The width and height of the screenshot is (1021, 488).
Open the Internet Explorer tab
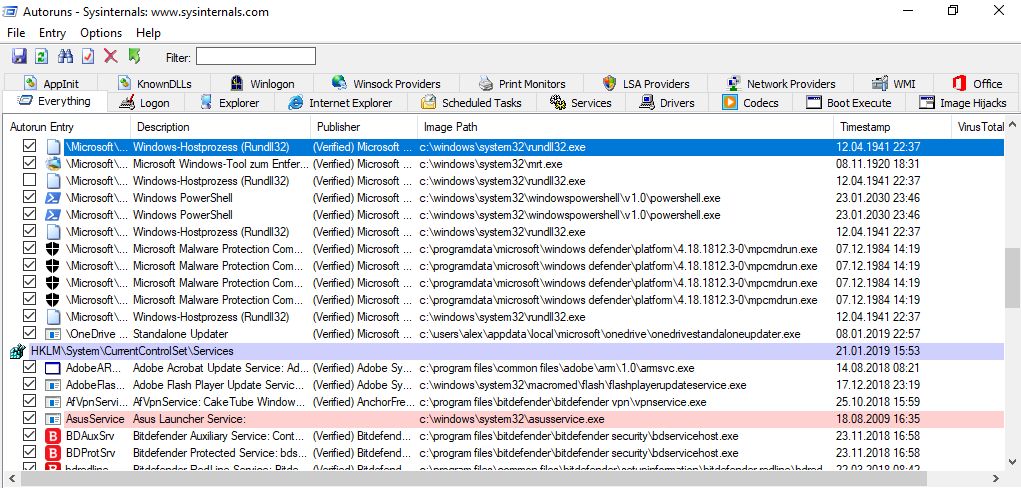341,102
